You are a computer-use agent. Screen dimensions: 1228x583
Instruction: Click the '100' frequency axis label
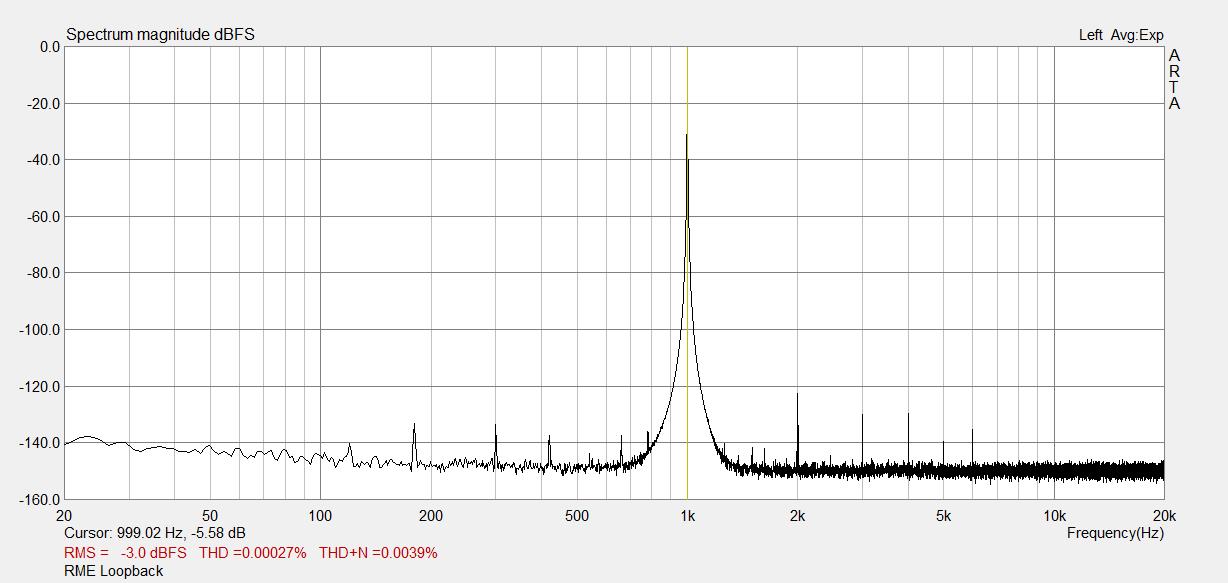pyautogui.click(x=320, y=516)
